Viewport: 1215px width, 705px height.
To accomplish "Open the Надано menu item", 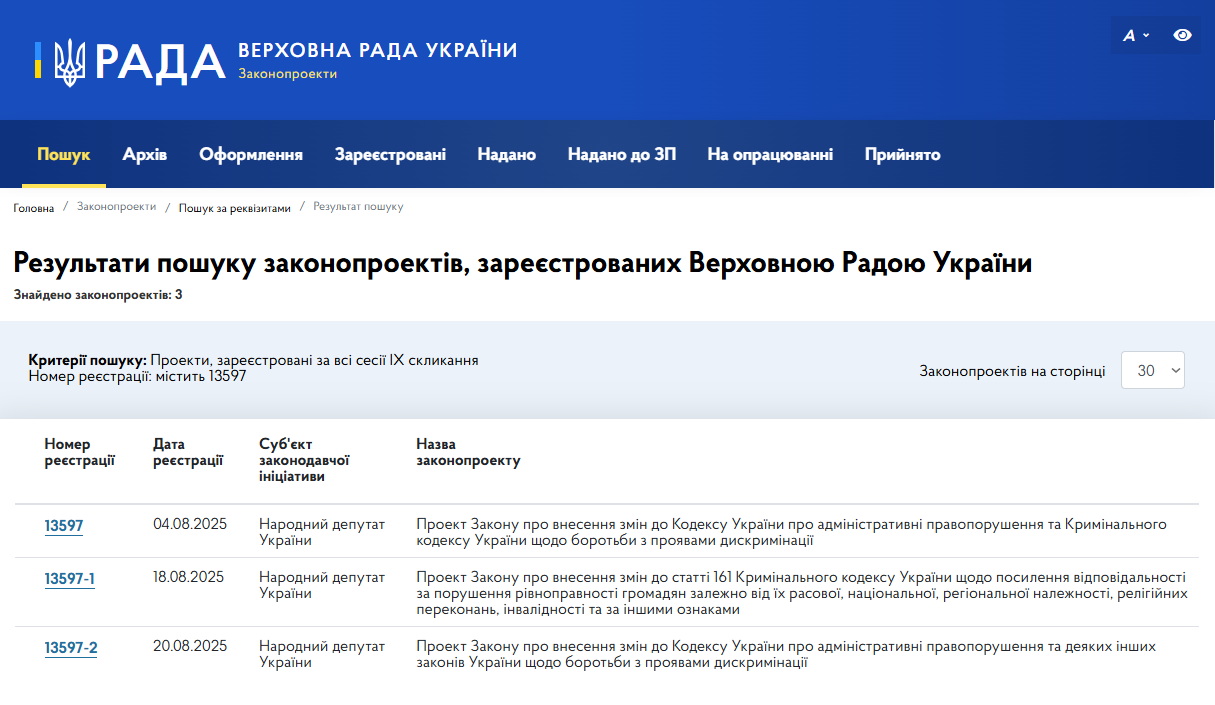I will (x=506, y=154).
